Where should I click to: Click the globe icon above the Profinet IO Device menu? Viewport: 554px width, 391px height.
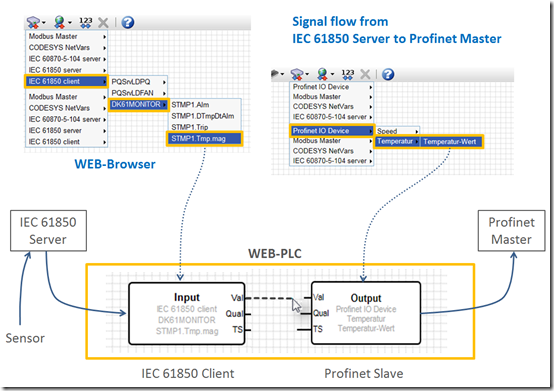322,74
